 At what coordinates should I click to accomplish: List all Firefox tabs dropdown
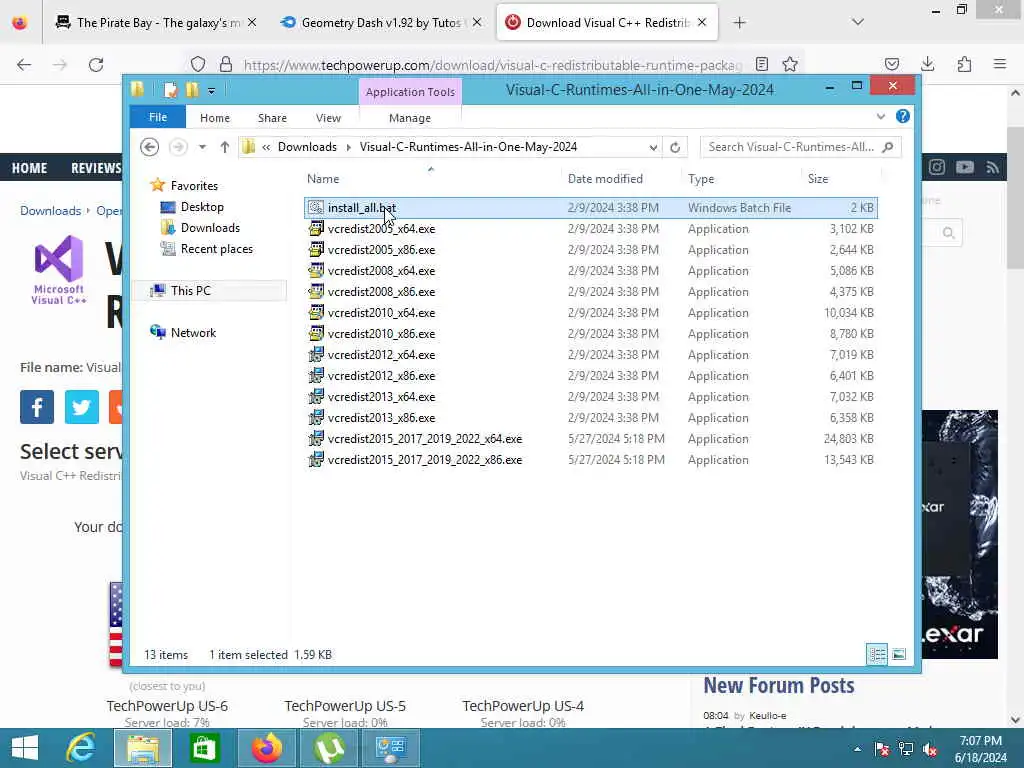pos(858,22)
